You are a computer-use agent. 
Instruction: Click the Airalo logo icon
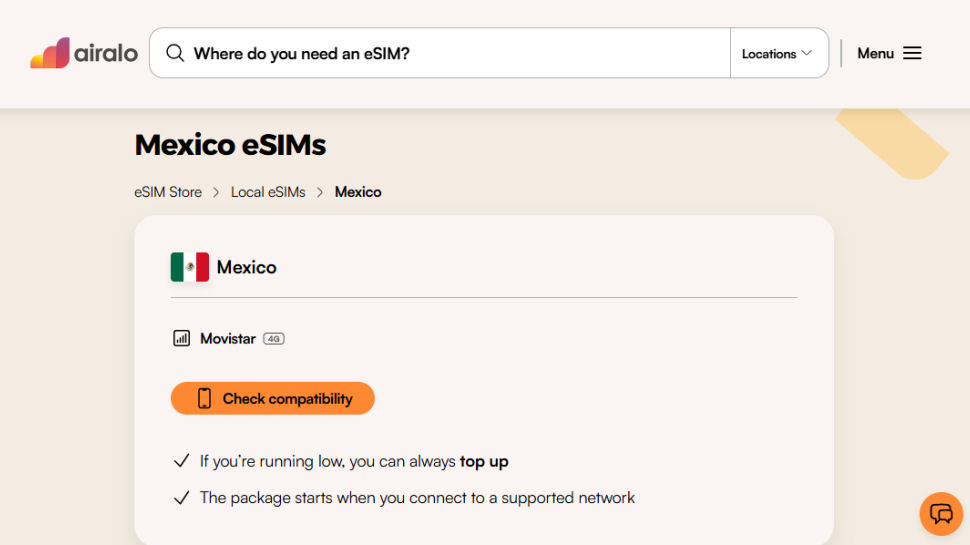point(50,53)
